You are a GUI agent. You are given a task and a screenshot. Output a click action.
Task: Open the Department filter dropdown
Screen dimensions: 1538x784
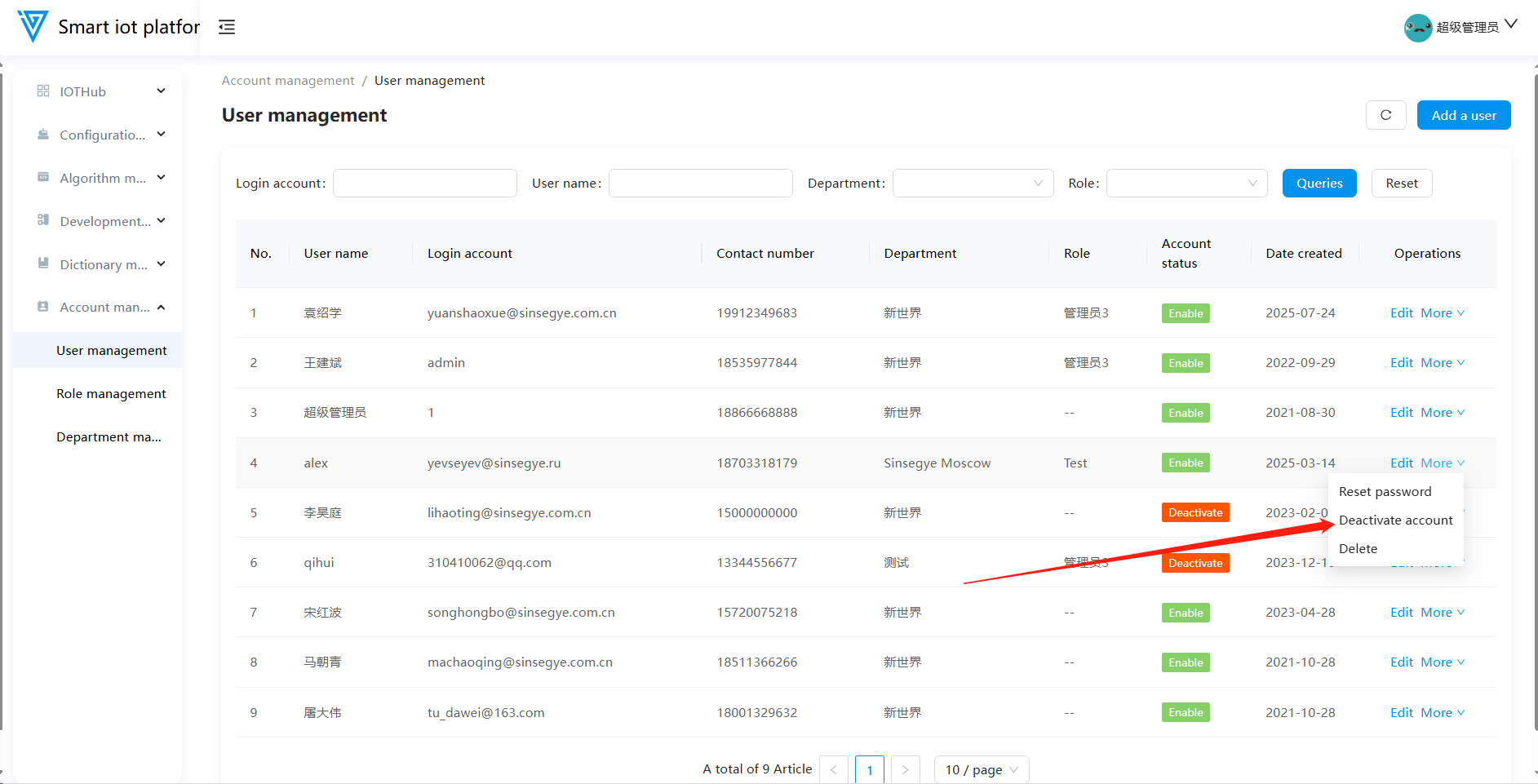(973, 184)
